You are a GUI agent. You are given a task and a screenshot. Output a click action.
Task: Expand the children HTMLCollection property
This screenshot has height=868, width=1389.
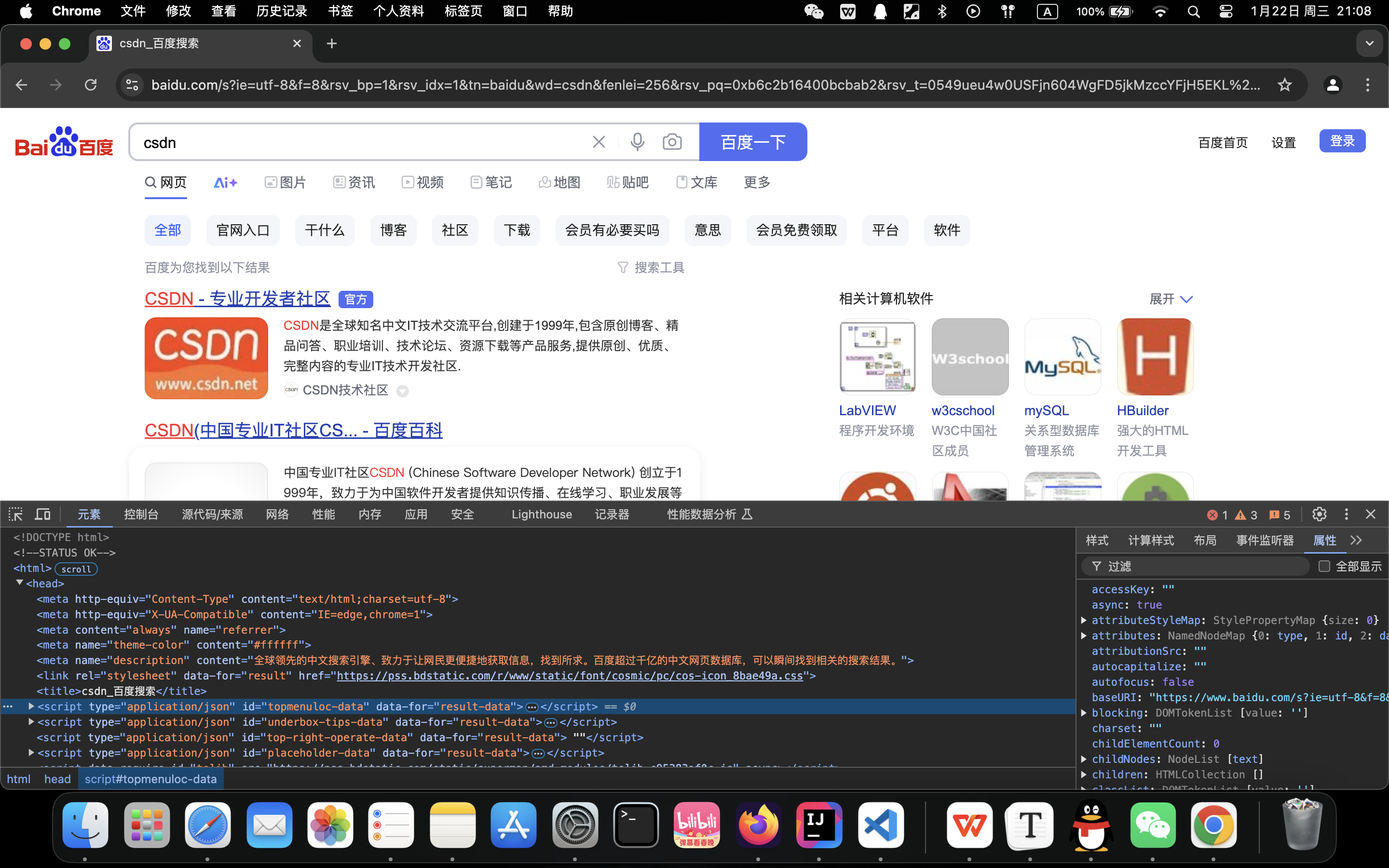pyautogui.click(x=1084, y=774)
